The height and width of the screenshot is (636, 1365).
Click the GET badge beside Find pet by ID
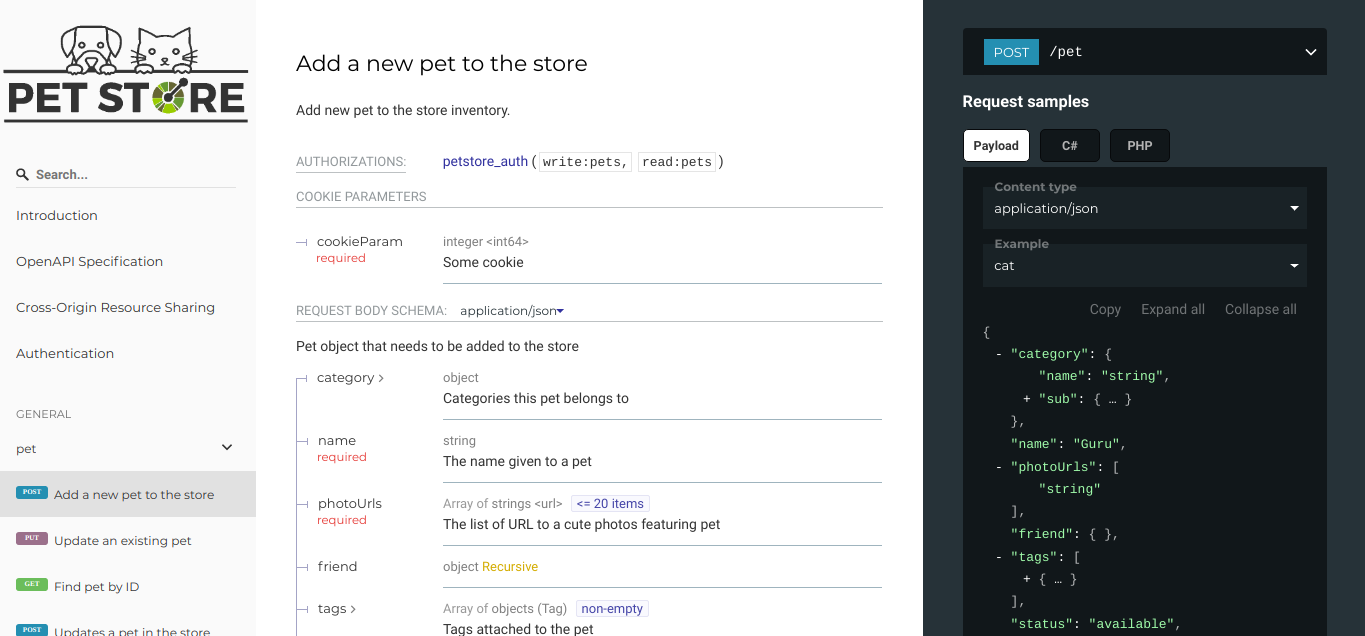[32, 584]
